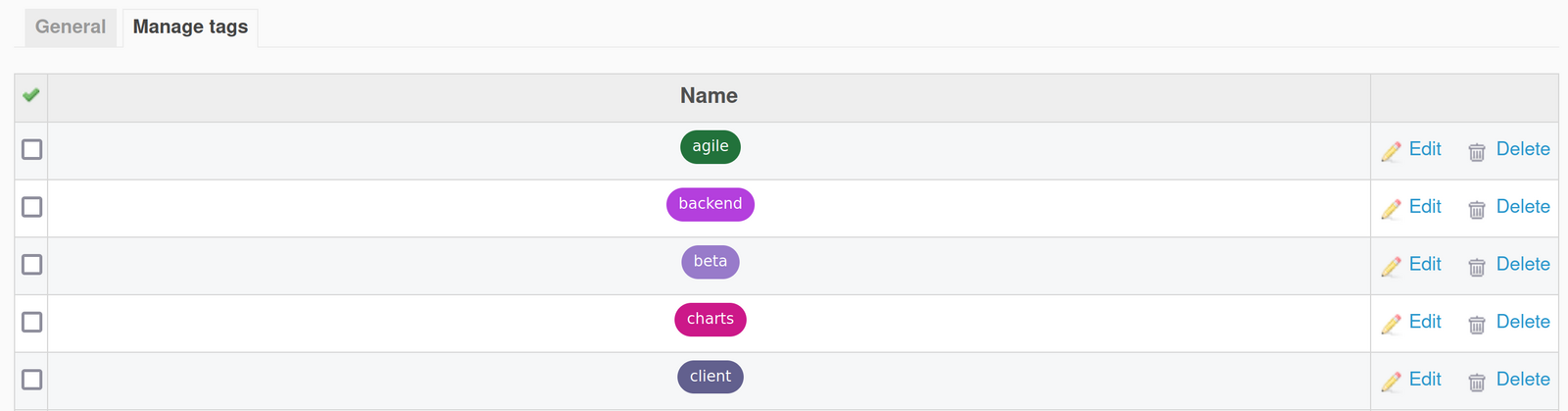Click the trash icon in the beta row
The height and width of the screenshot is (411, 1568).
pyautogui.click(x=1477, y=267)
